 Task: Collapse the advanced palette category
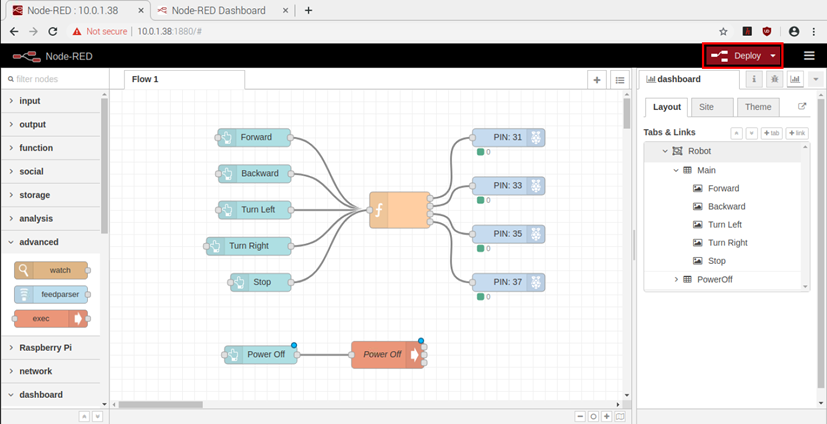51,242
